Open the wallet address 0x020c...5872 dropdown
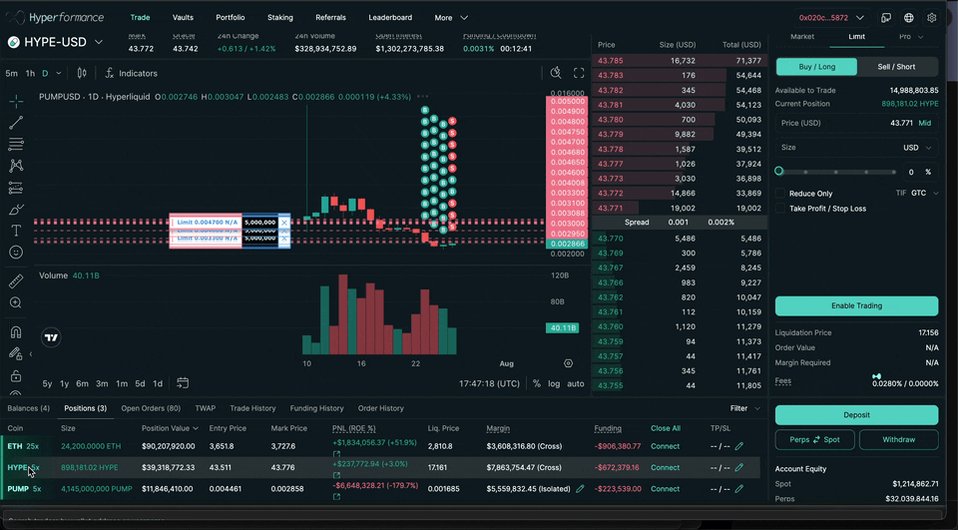 point(832,18)
